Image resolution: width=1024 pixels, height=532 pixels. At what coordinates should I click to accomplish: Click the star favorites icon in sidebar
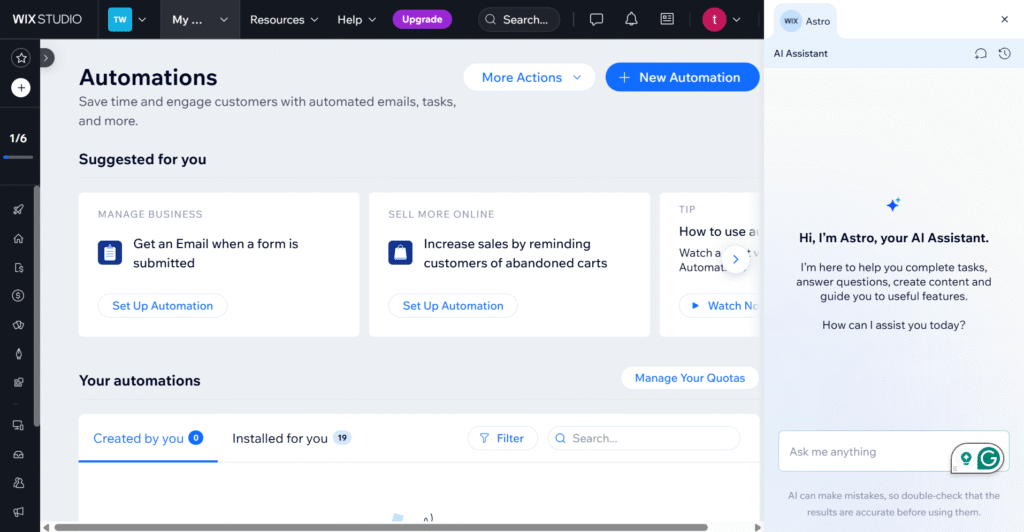pos(20,58)
